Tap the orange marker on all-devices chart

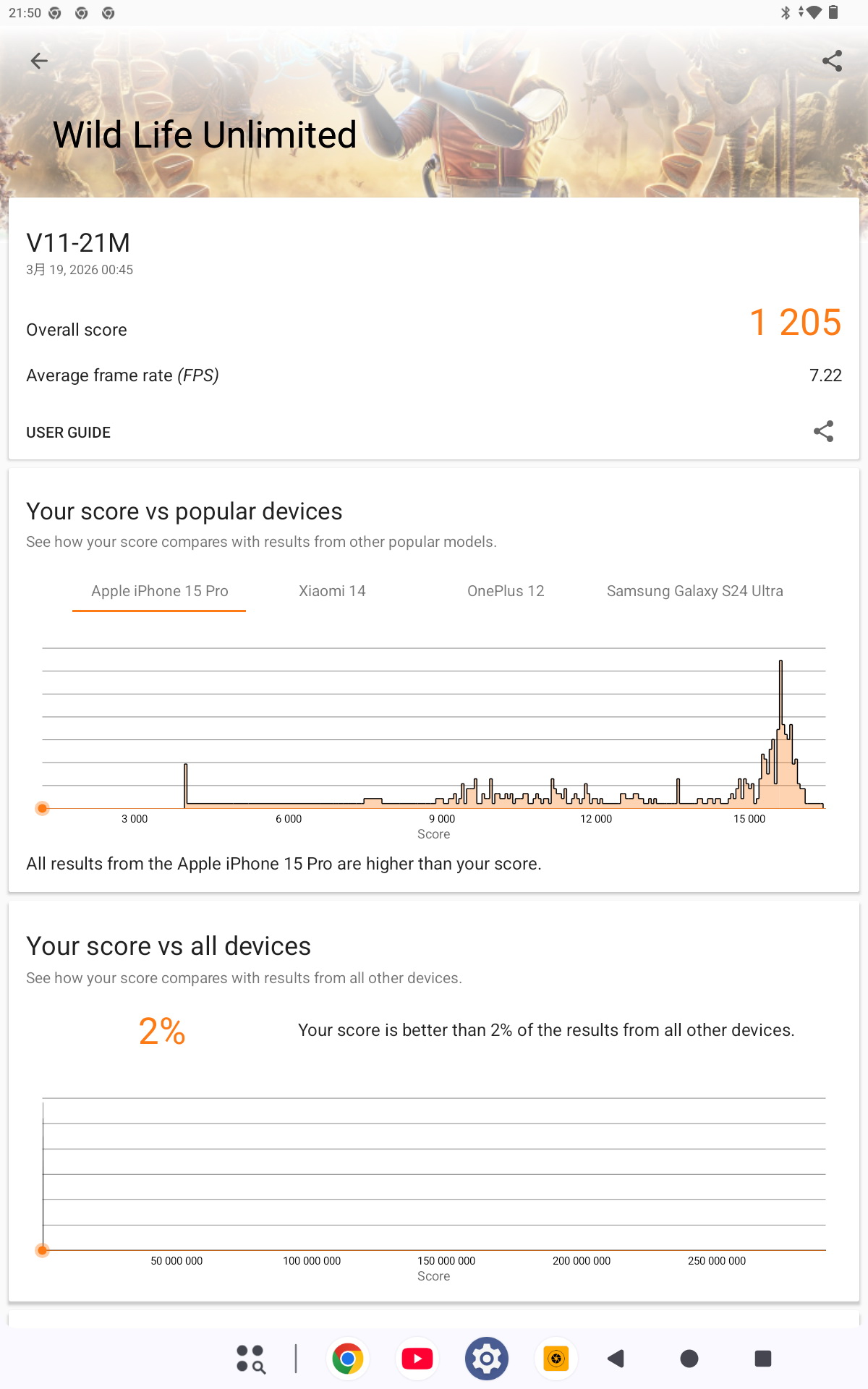tap(43, 1250)
